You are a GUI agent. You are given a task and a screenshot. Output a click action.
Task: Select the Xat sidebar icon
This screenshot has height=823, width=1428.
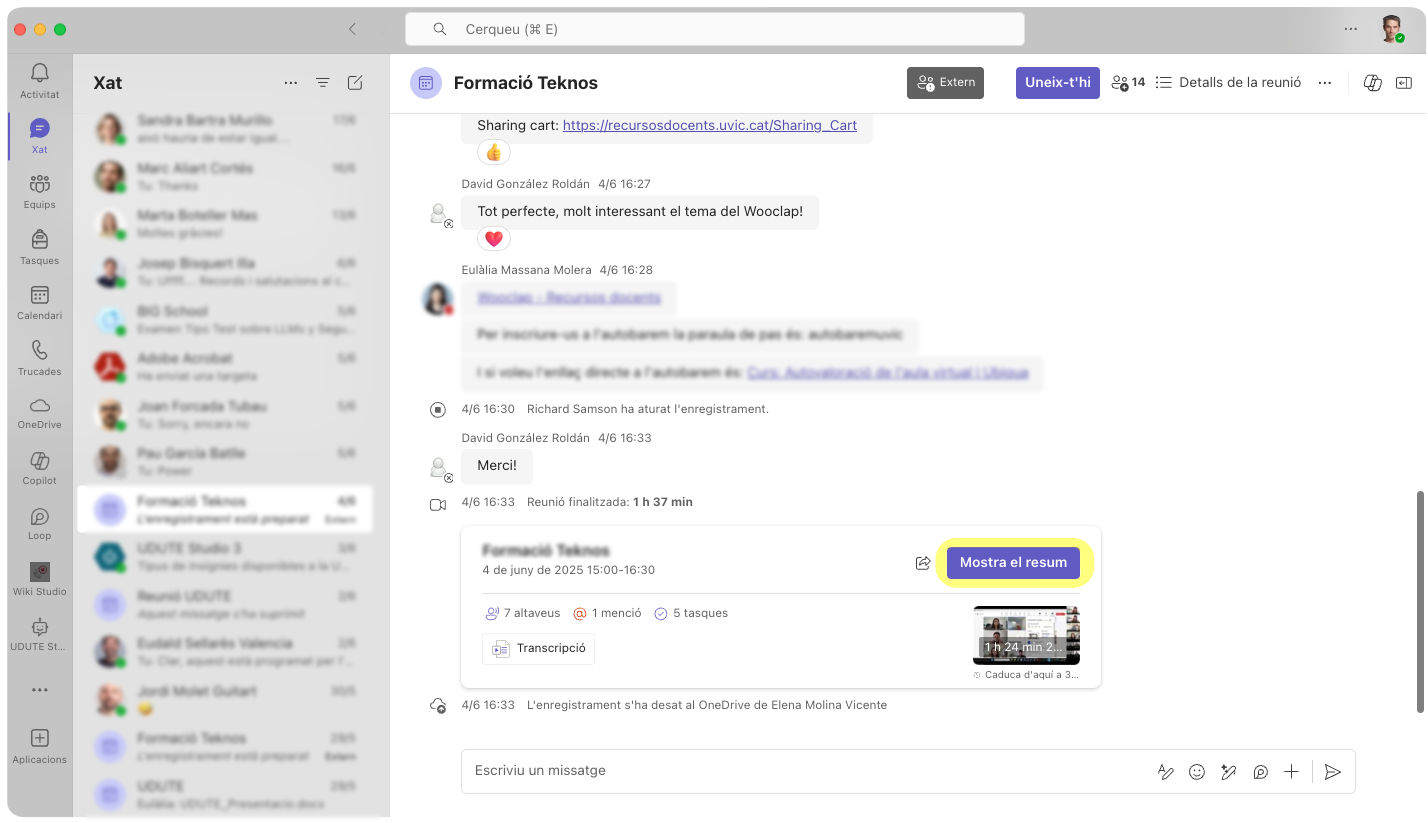click(39, 136)
